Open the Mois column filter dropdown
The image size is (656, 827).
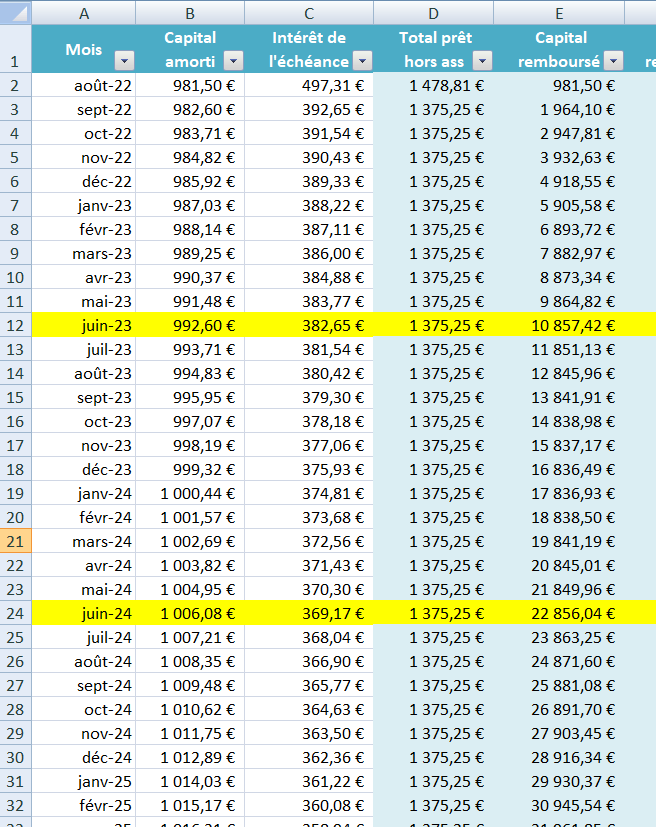[124, 61]
